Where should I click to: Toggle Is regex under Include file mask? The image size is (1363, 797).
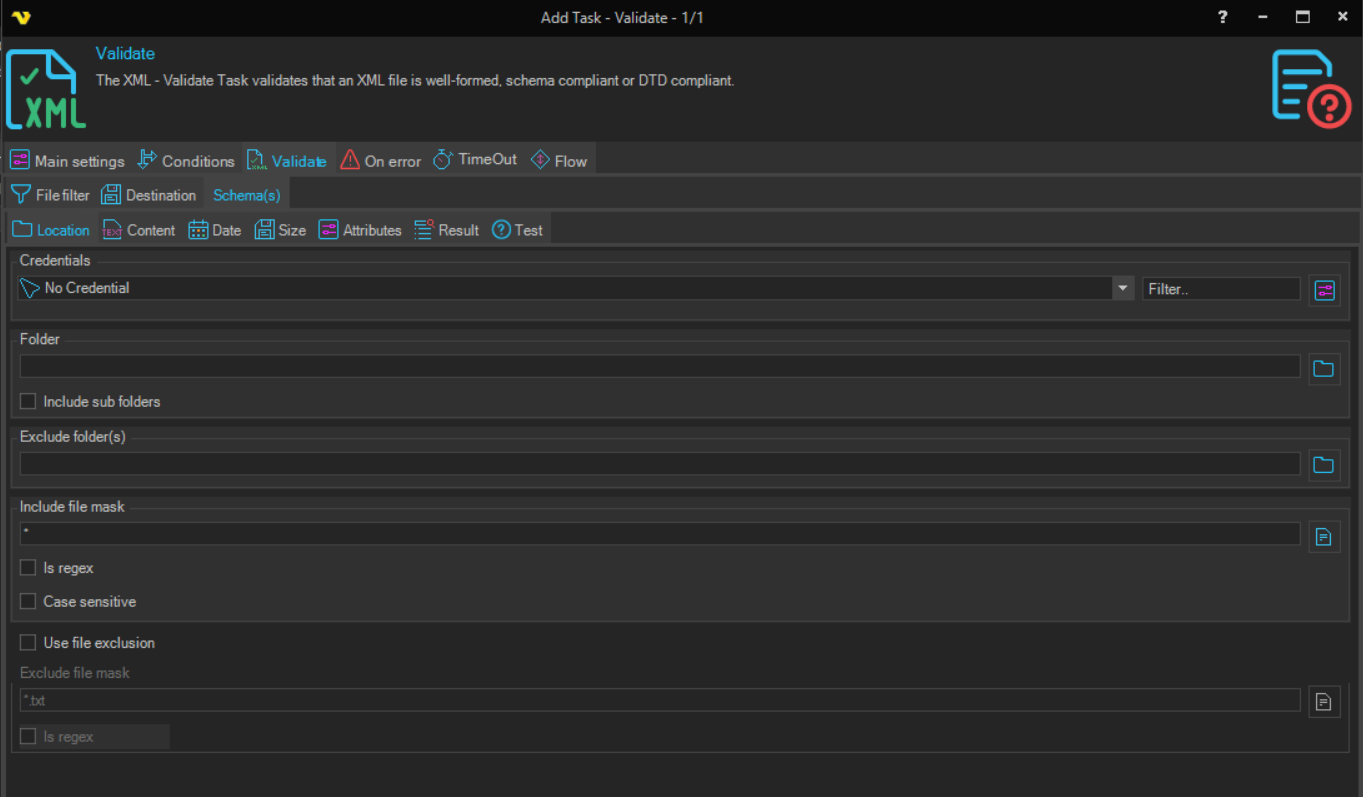(28, 568)
